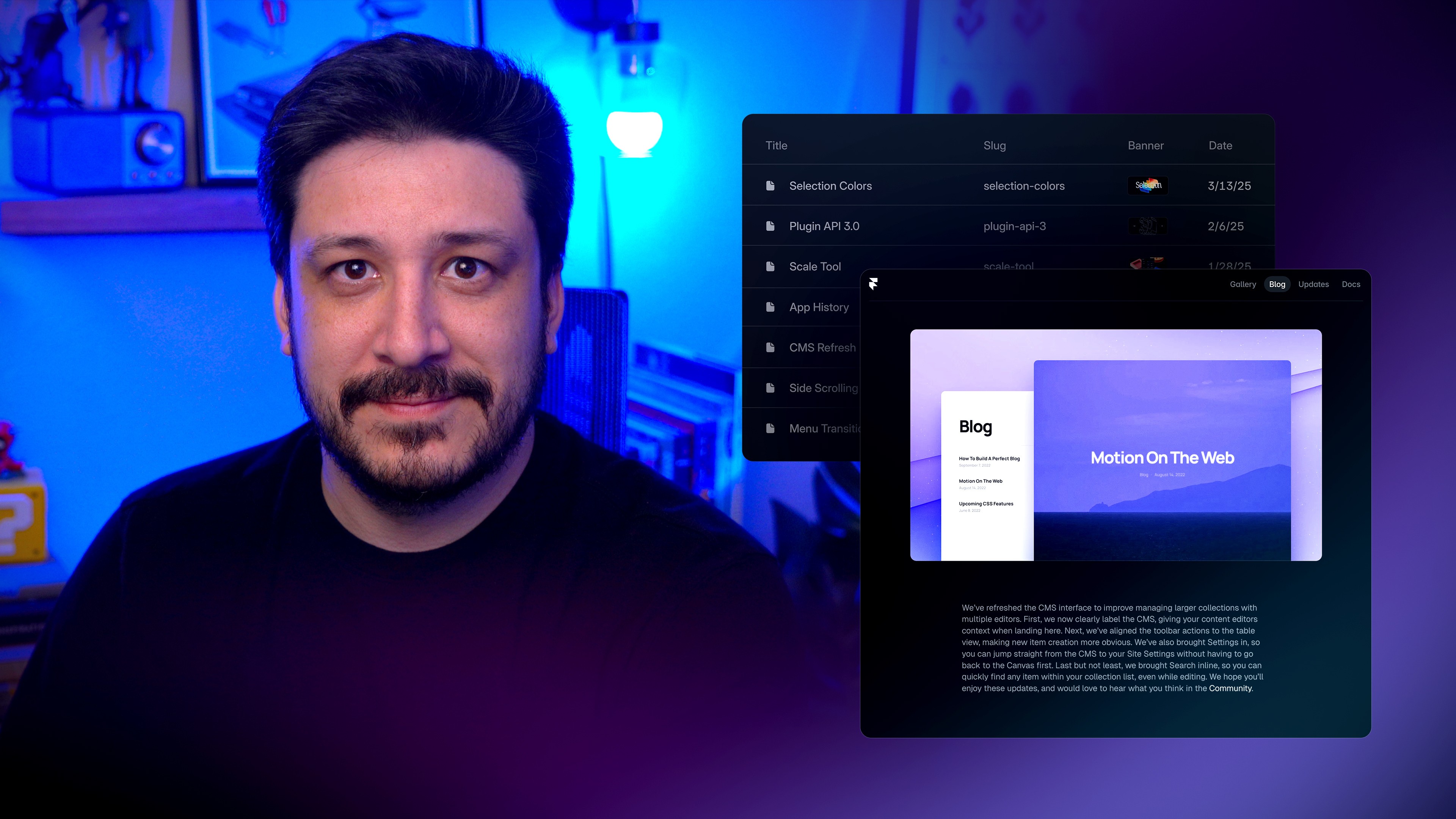Open How To Build A Perfect Blog post link
1456x819 pixels.
pyautogui.click(x=989, y=458)
